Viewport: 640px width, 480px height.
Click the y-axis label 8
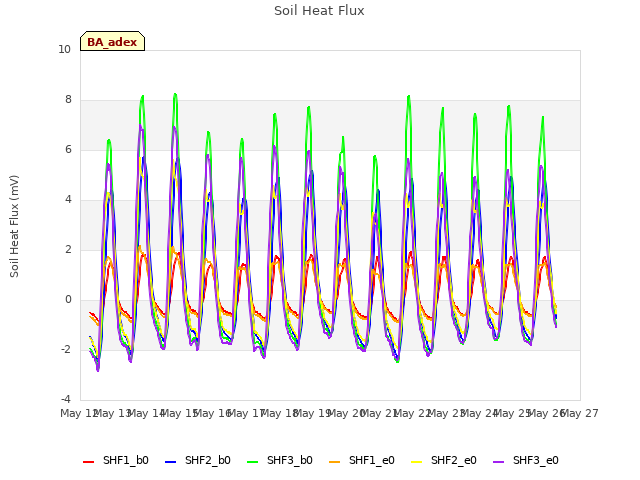68,100
